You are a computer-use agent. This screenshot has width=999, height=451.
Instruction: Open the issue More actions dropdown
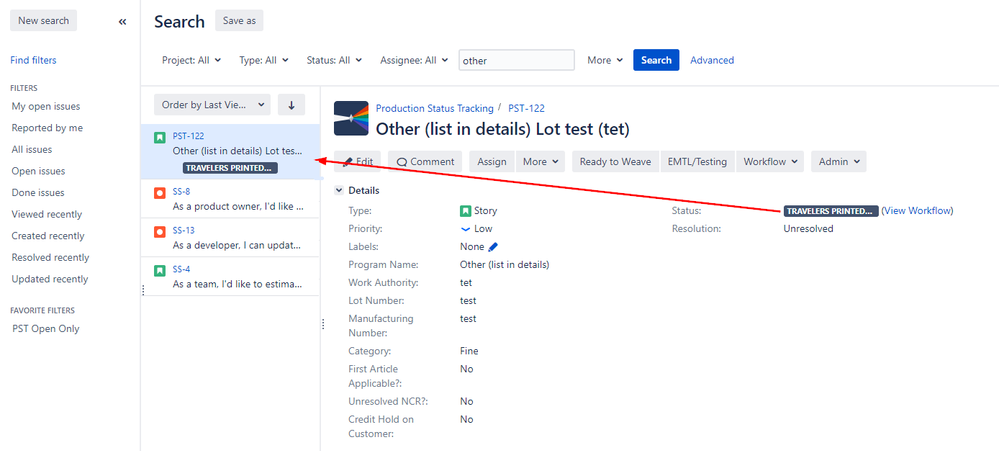pyautogui.click(x=540, y=162)
